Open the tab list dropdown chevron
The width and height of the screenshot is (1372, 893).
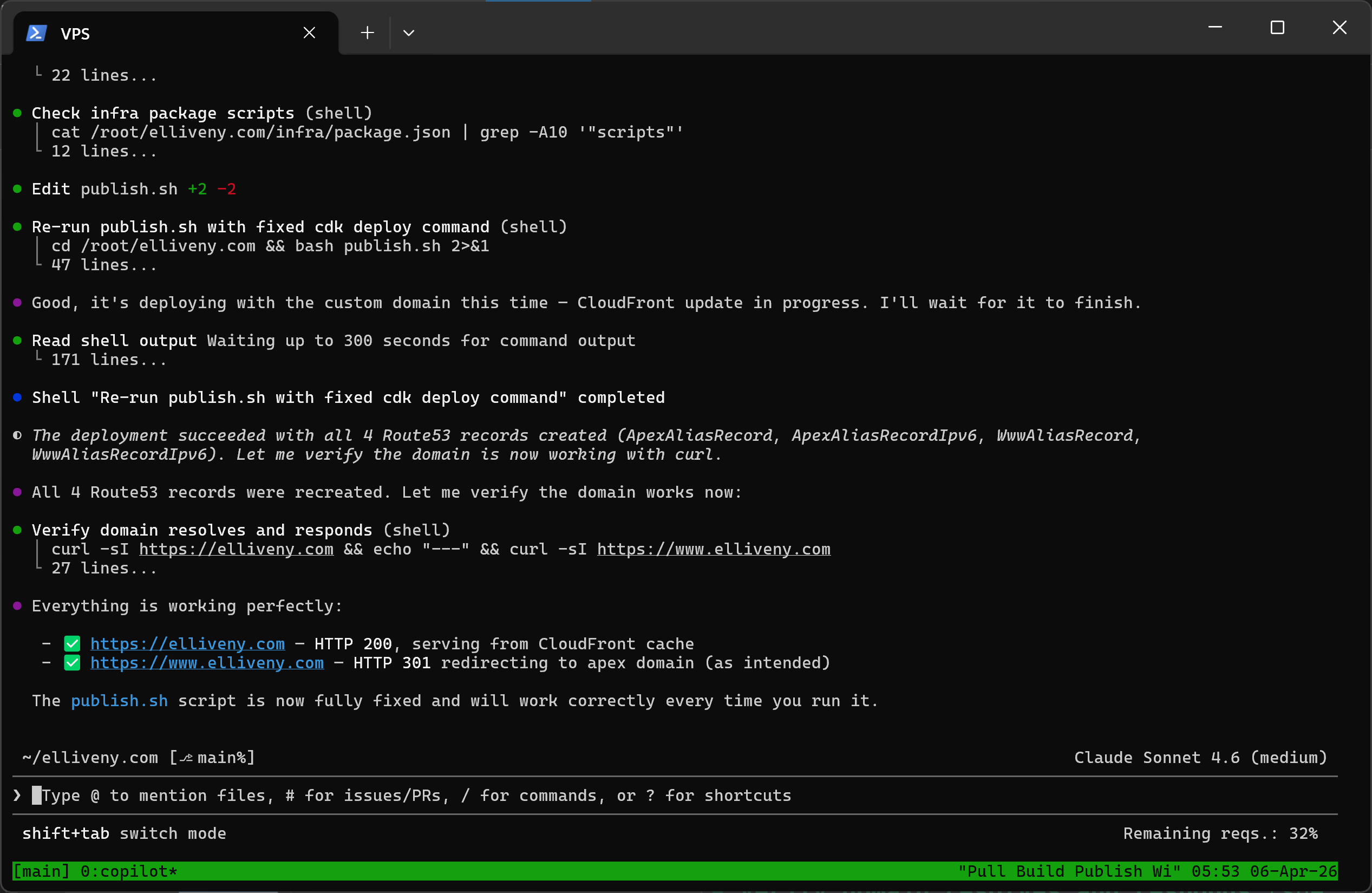[x=409, y=33]
